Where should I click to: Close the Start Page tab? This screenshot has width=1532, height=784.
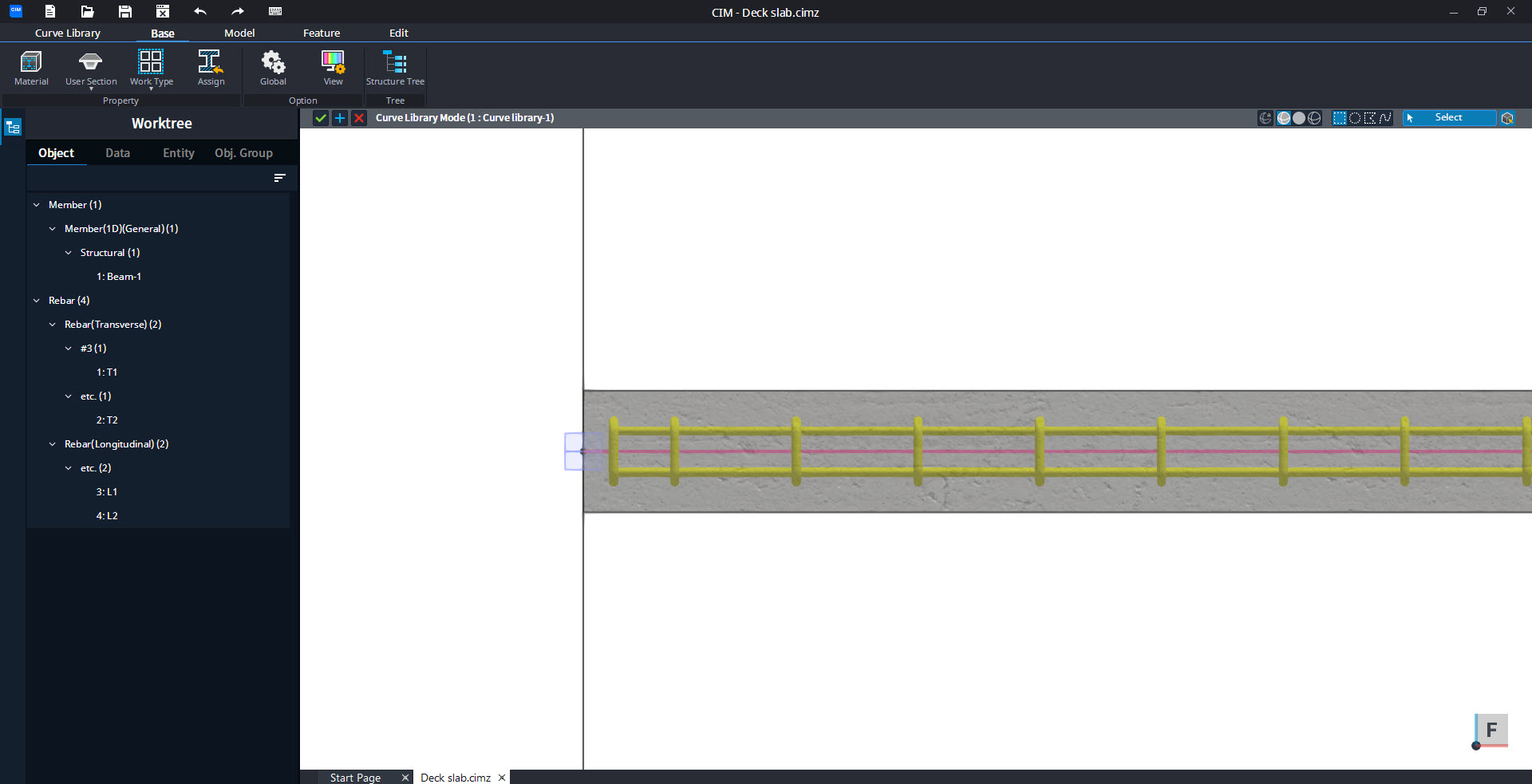pyautogui.click(x=405, y=778)
